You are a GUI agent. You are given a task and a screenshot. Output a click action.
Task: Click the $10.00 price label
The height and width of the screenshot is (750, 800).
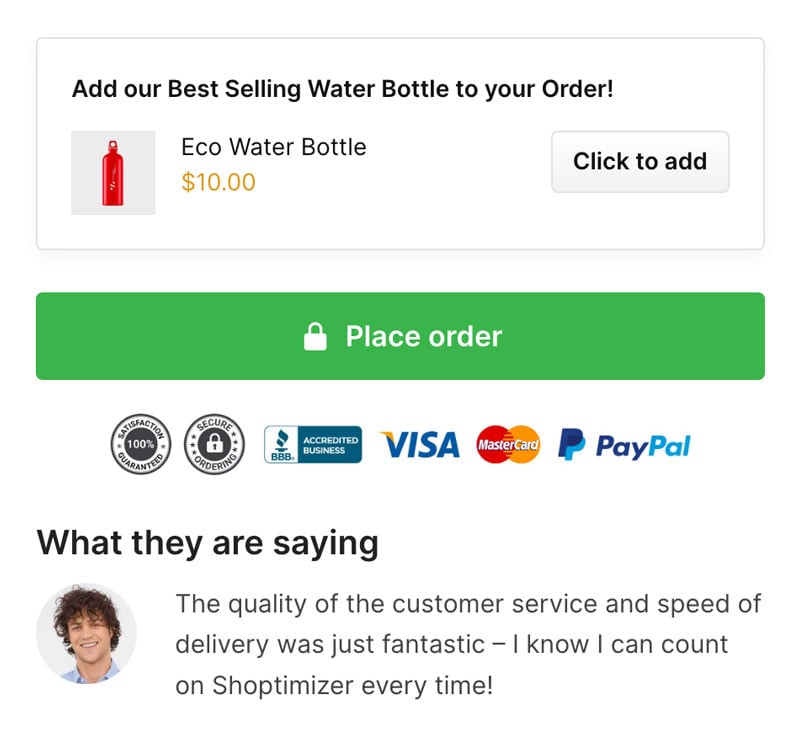coord(218,182)
